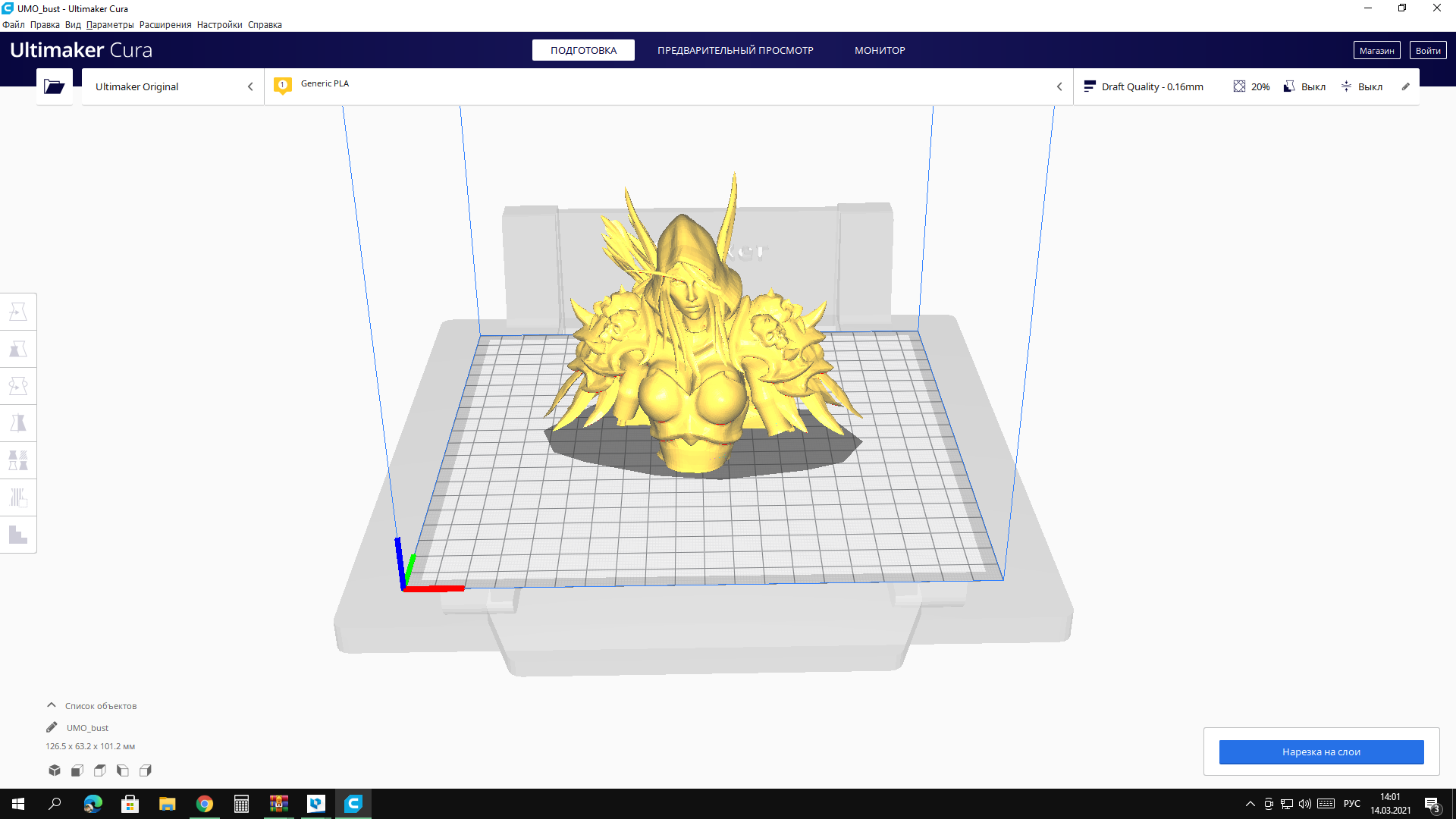Open Calculator from the taskbar
Viewport: 1456px width, 819px height.
[x=242, y=804]
